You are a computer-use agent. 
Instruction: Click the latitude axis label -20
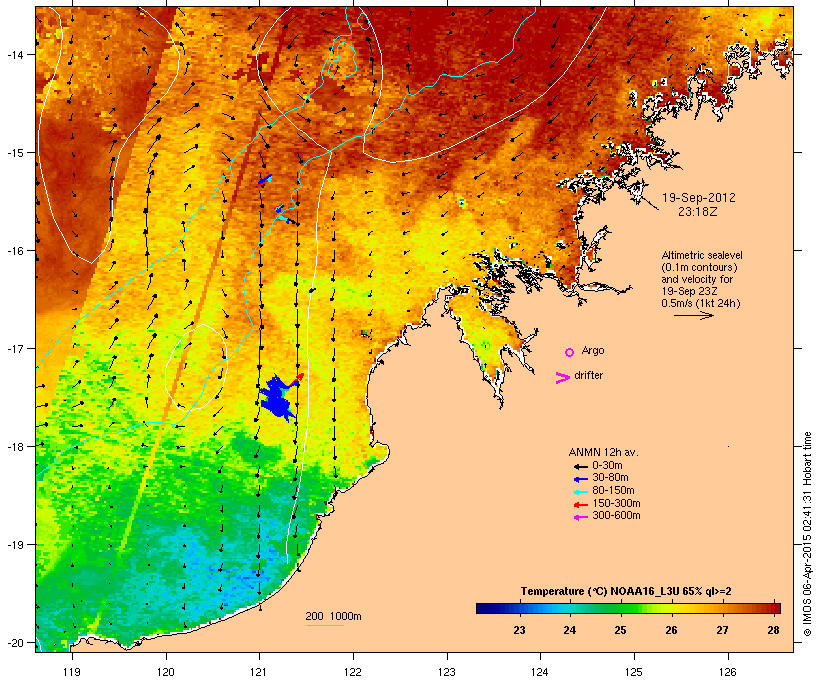coord(14,642)
